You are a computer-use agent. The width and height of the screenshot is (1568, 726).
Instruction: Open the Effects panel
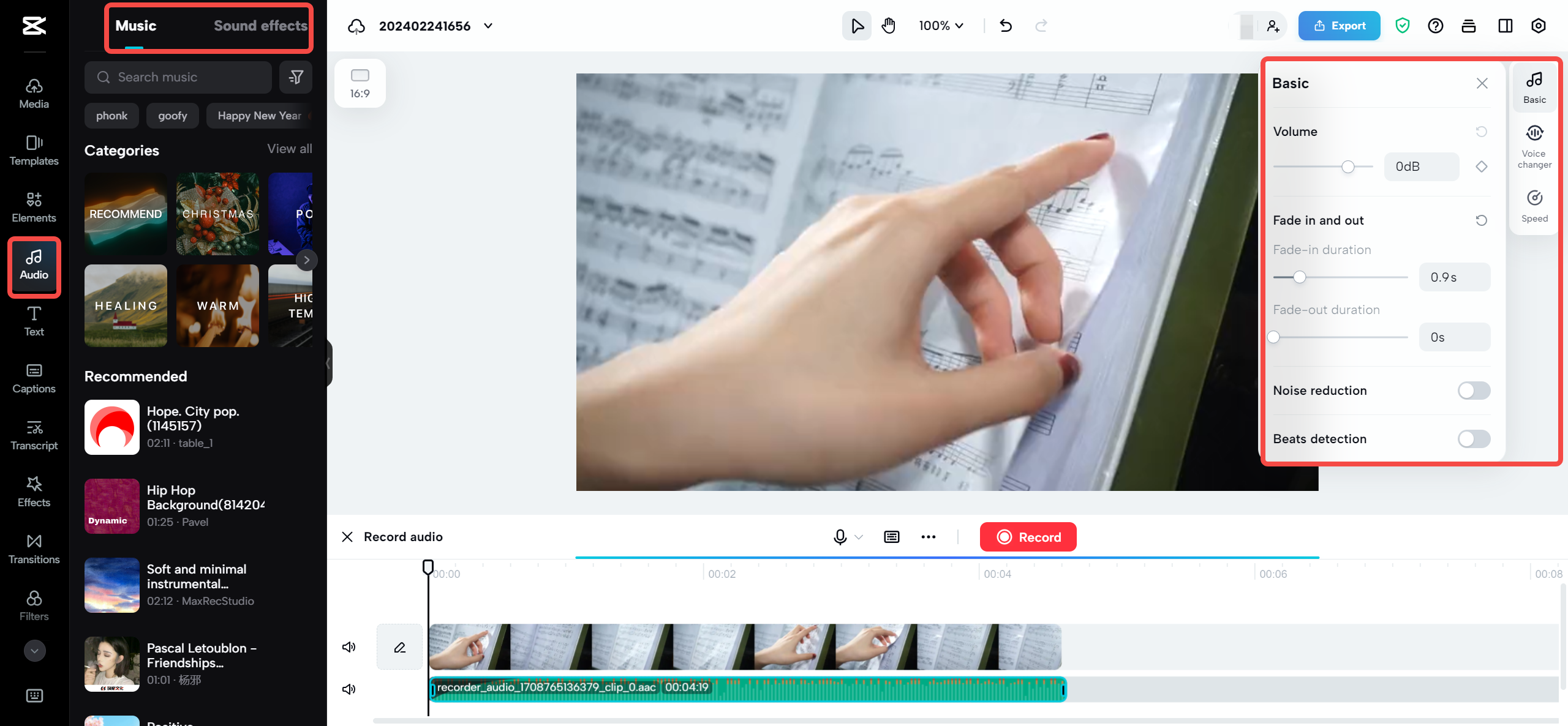(x=34, y=491)
